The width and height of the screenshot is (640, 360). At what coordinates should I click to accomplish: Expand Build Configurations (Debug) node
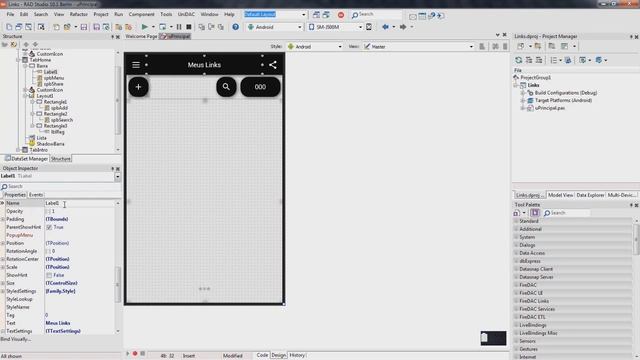click(x=523, y=93)
